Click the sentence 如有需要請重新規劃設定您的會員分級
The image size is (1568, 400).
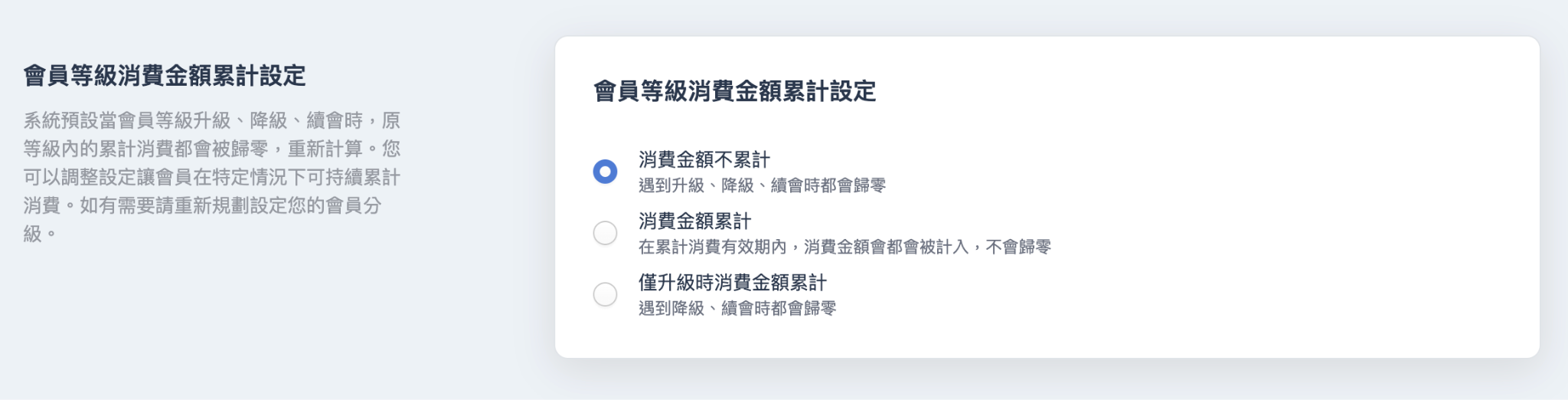230,205
